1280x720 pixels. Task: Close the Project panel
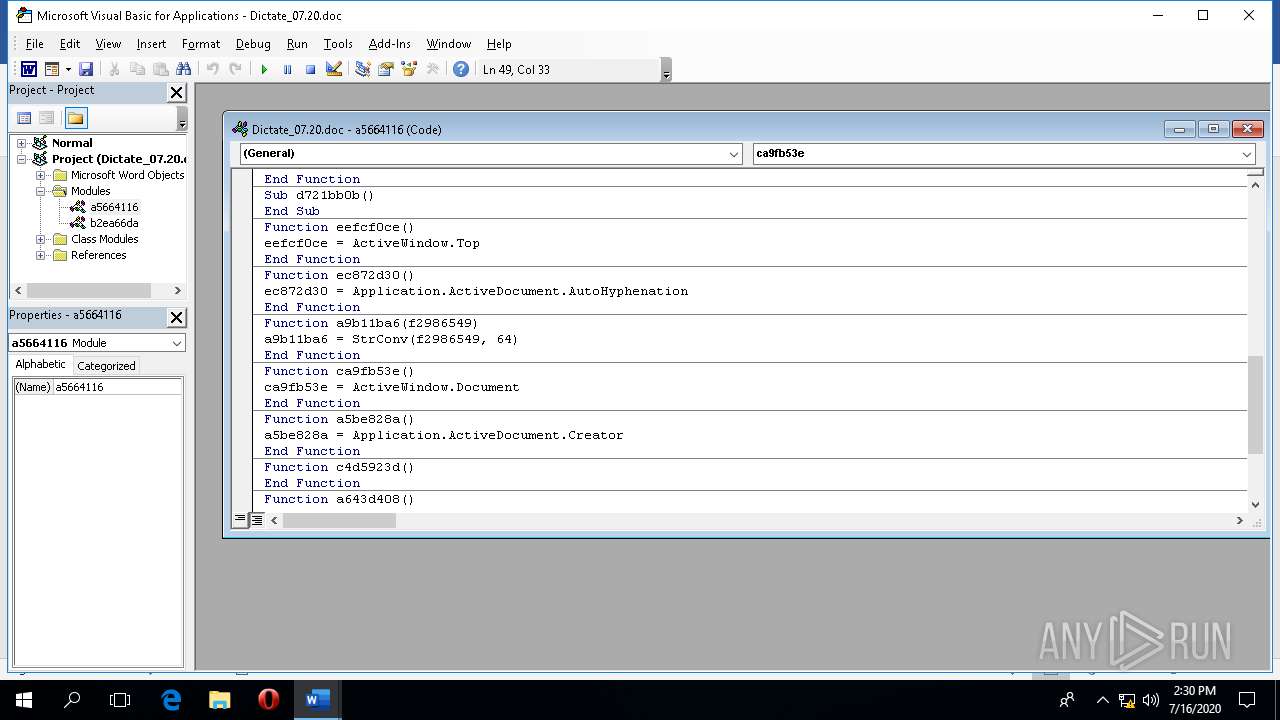pyautogui.click(x=176, y=92)
